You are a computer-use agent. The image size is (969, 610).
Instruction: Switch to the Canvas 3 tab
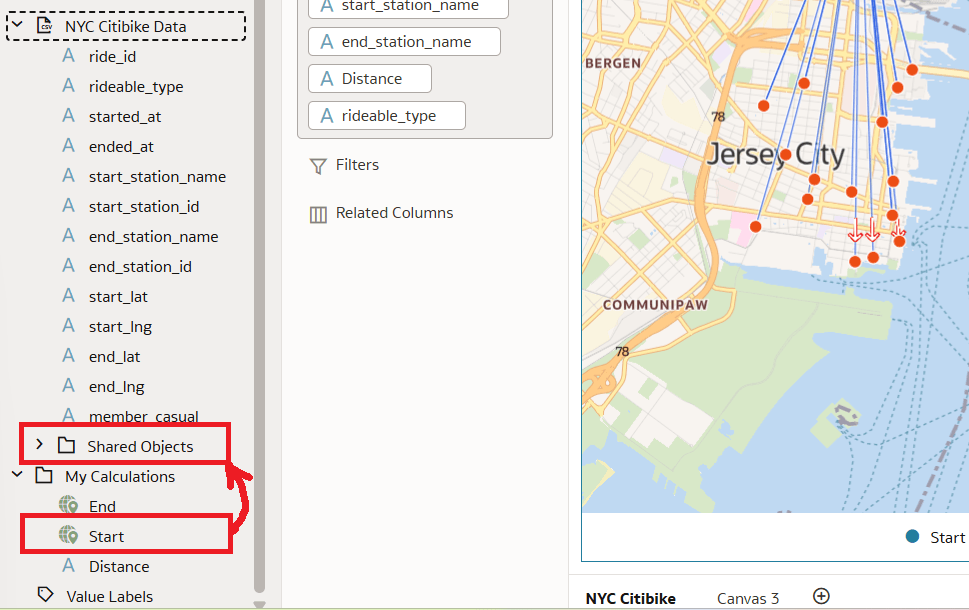pyautogui.click(x=748, y=598)
